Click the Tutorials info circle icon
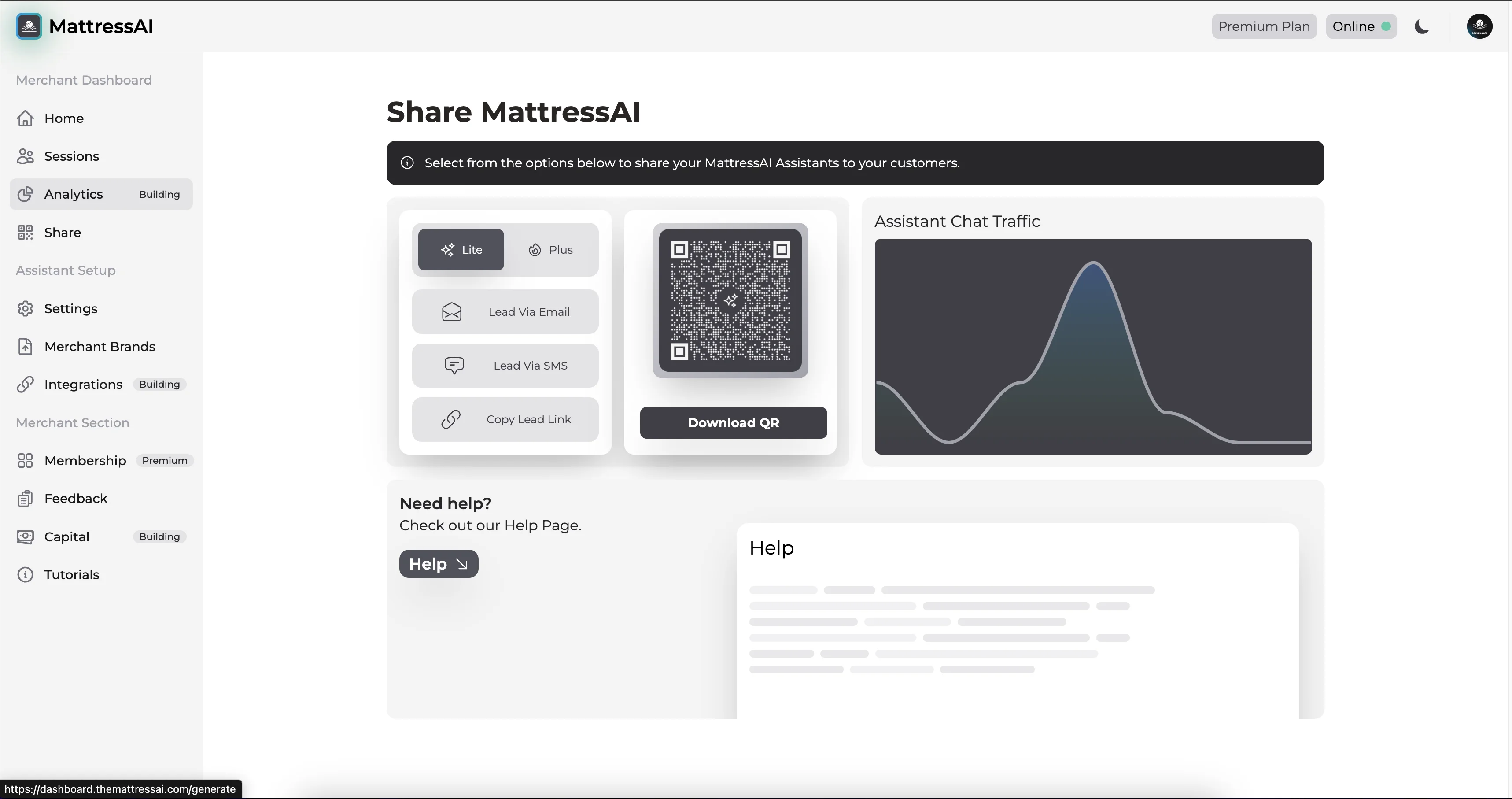1512x799 pixels. coord(25,575)
